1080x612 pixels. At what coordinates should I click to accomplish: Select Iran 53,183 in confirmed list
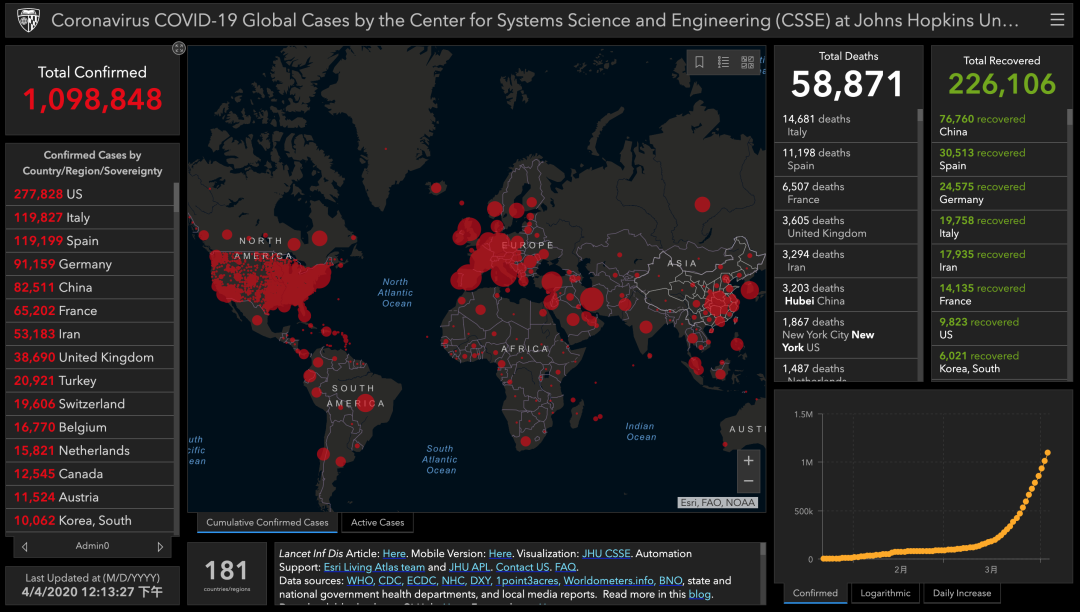(x=90, y=335)
